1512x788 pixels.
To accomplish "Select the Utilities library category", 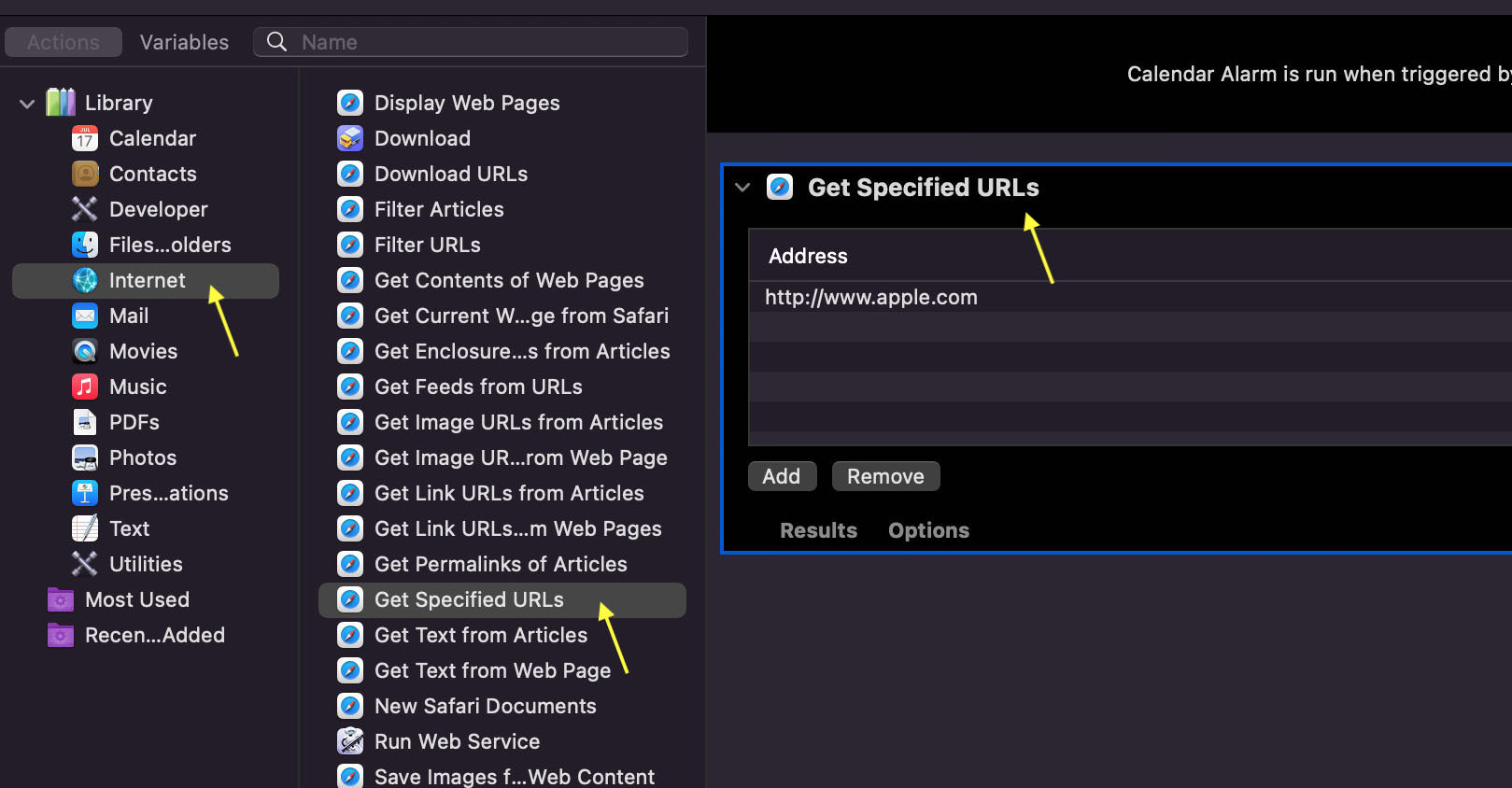I will point(146,564).
